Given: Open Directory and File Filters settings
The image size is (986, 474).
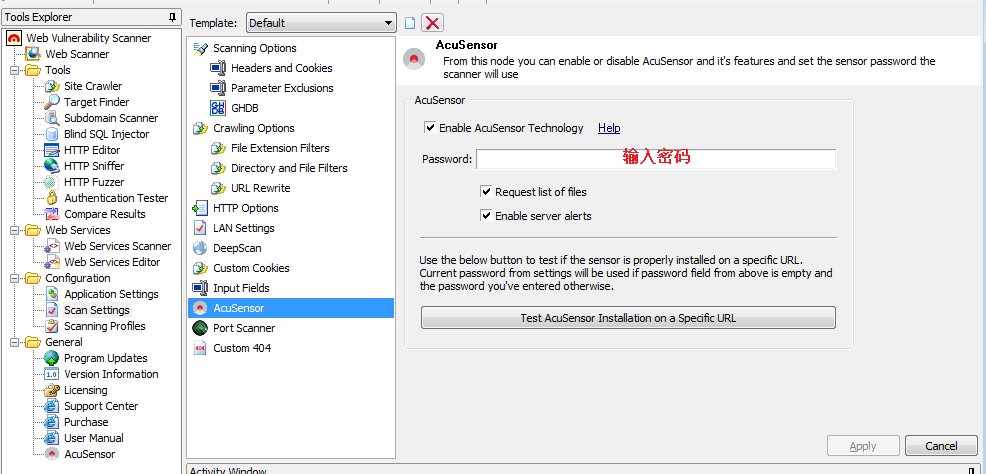Looking at the screenshot, I should [x=289, y=168].
